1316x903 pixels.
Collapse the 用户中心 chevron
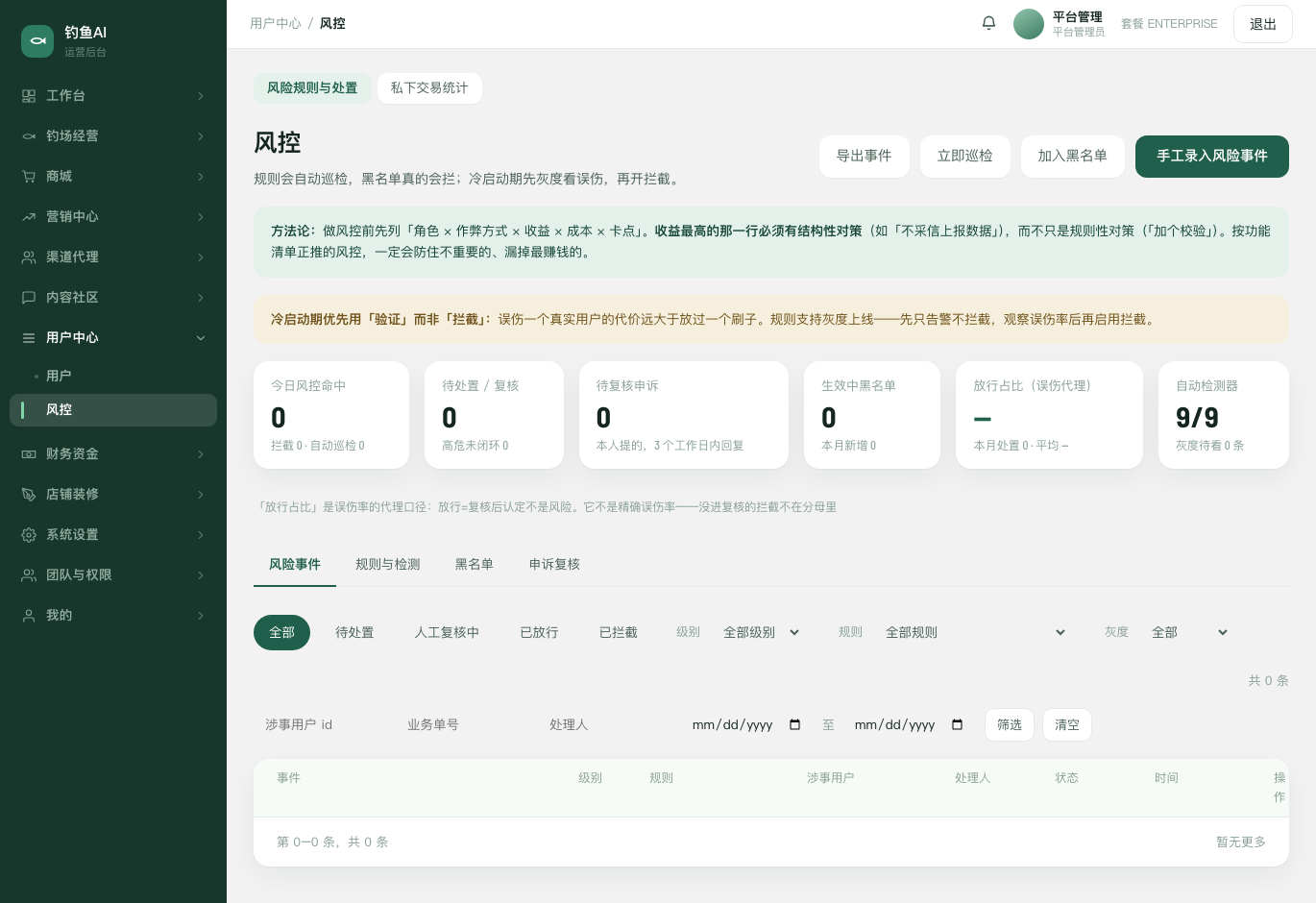(x=201, y=338)
